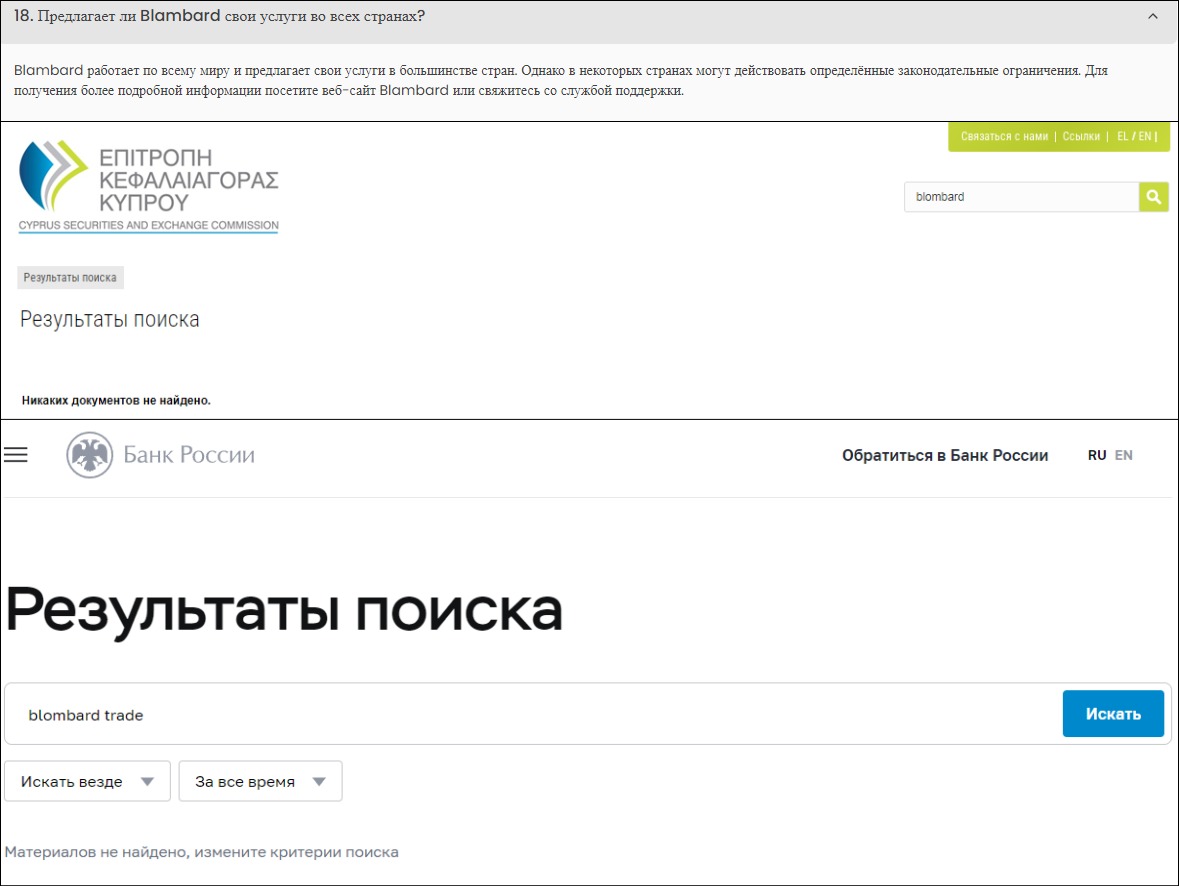The height and width of the screenshot is (886, 1179).
Task: Click 'Материалов не найдено' message text
Action: pos(202,852)
